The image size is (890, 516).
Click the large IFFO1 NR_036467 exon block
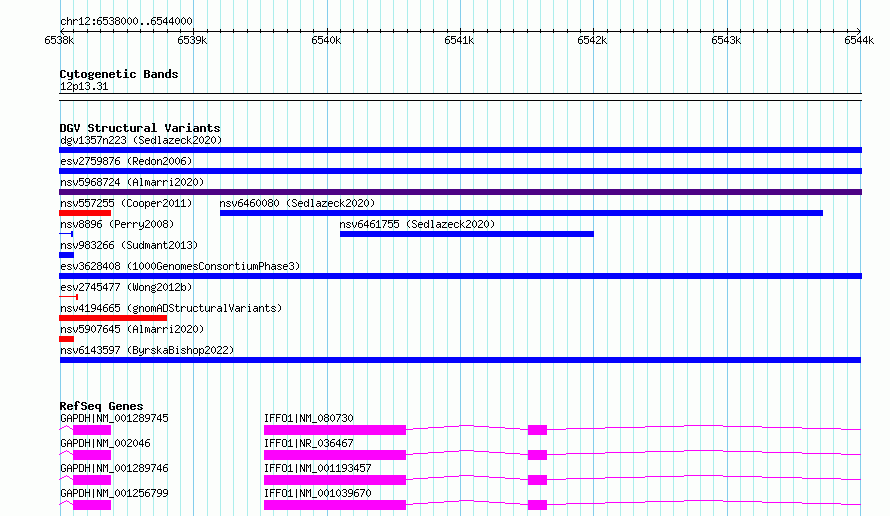point(335,455)
